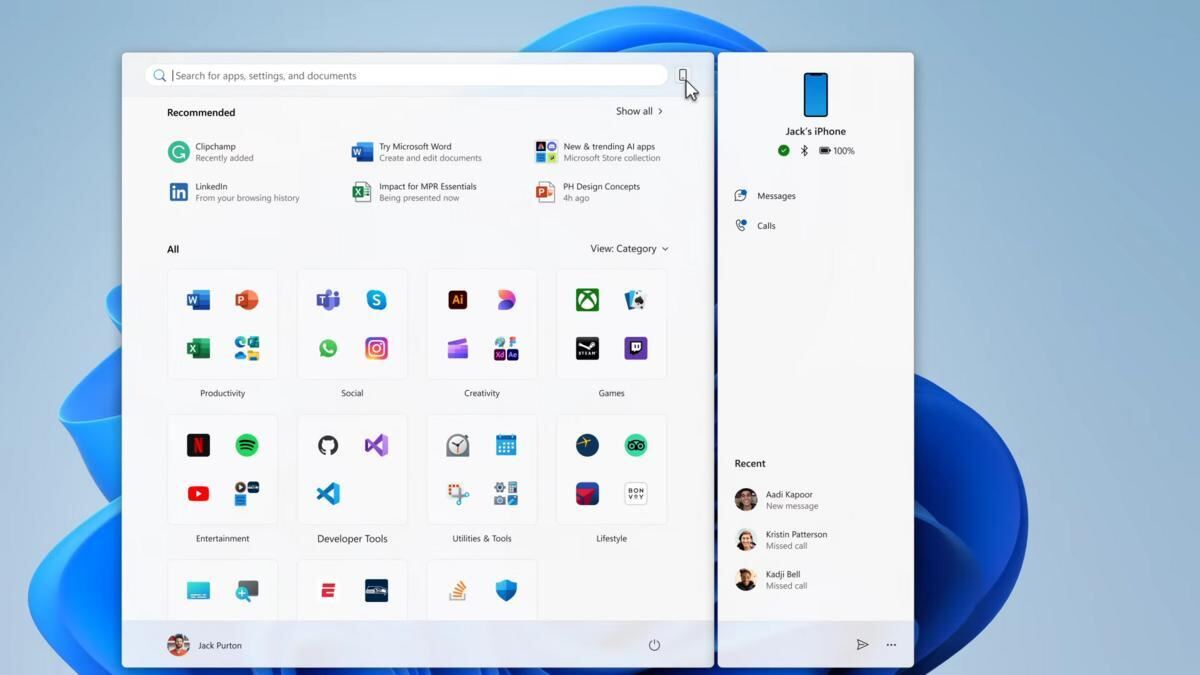Click Show all recommended items
The image size is (1200, 675).
[639, 111]
